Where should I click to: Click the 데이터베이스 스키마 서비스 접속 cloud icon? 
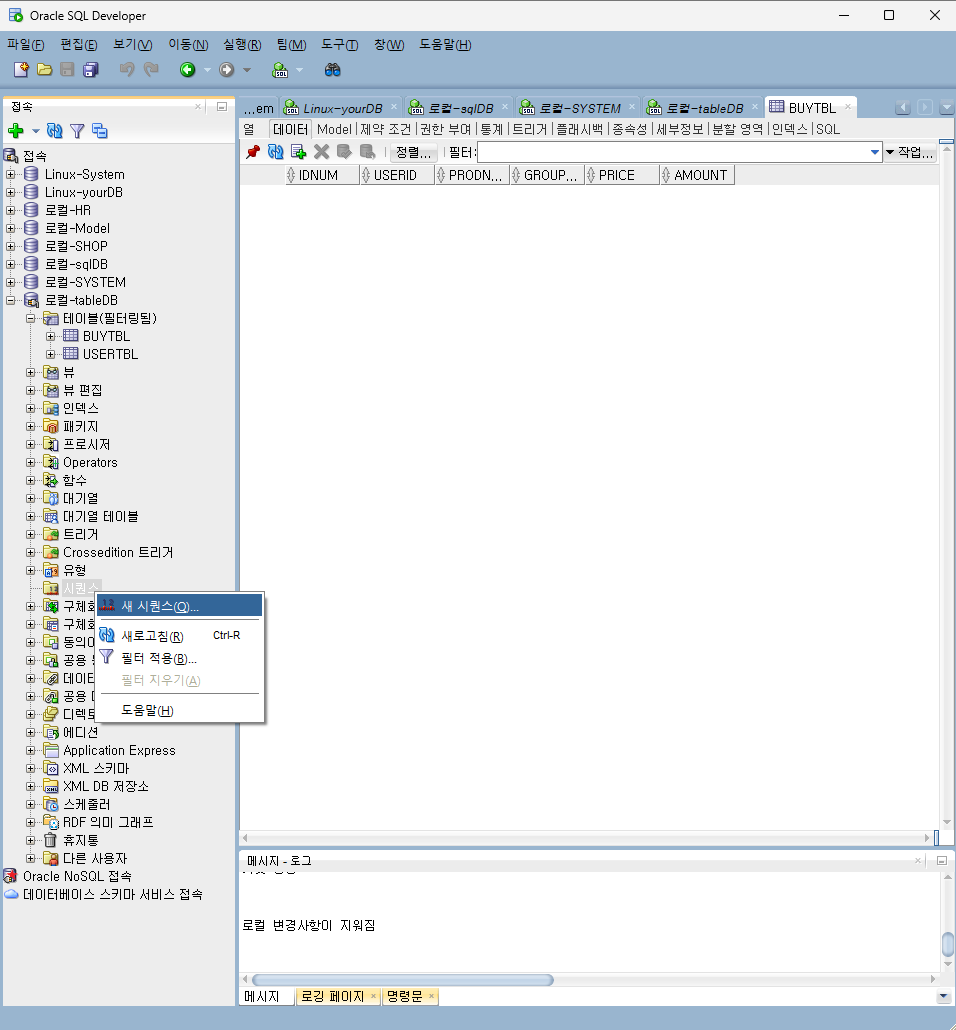[x=11, y=894]
